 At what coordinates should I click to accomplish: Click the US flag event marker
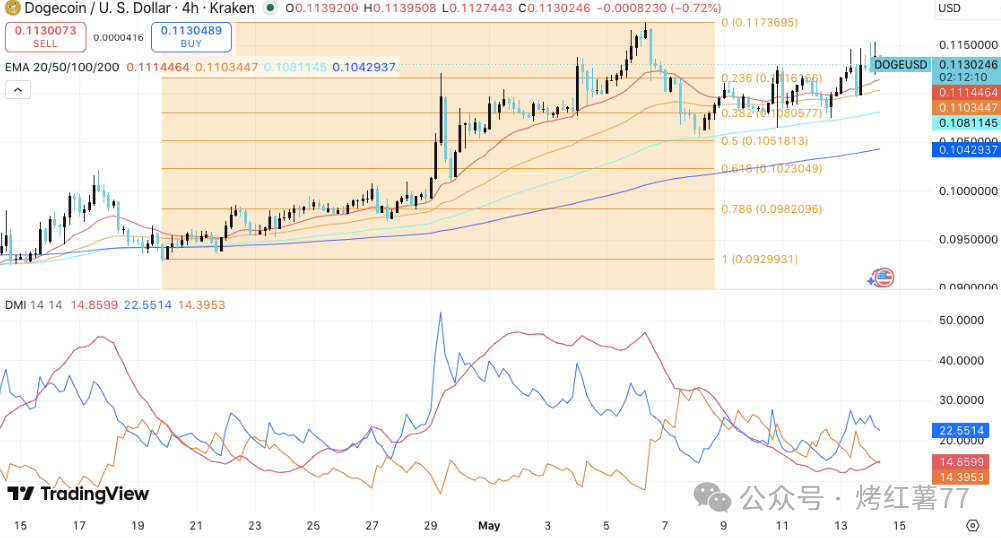click(x=884, y=277)
